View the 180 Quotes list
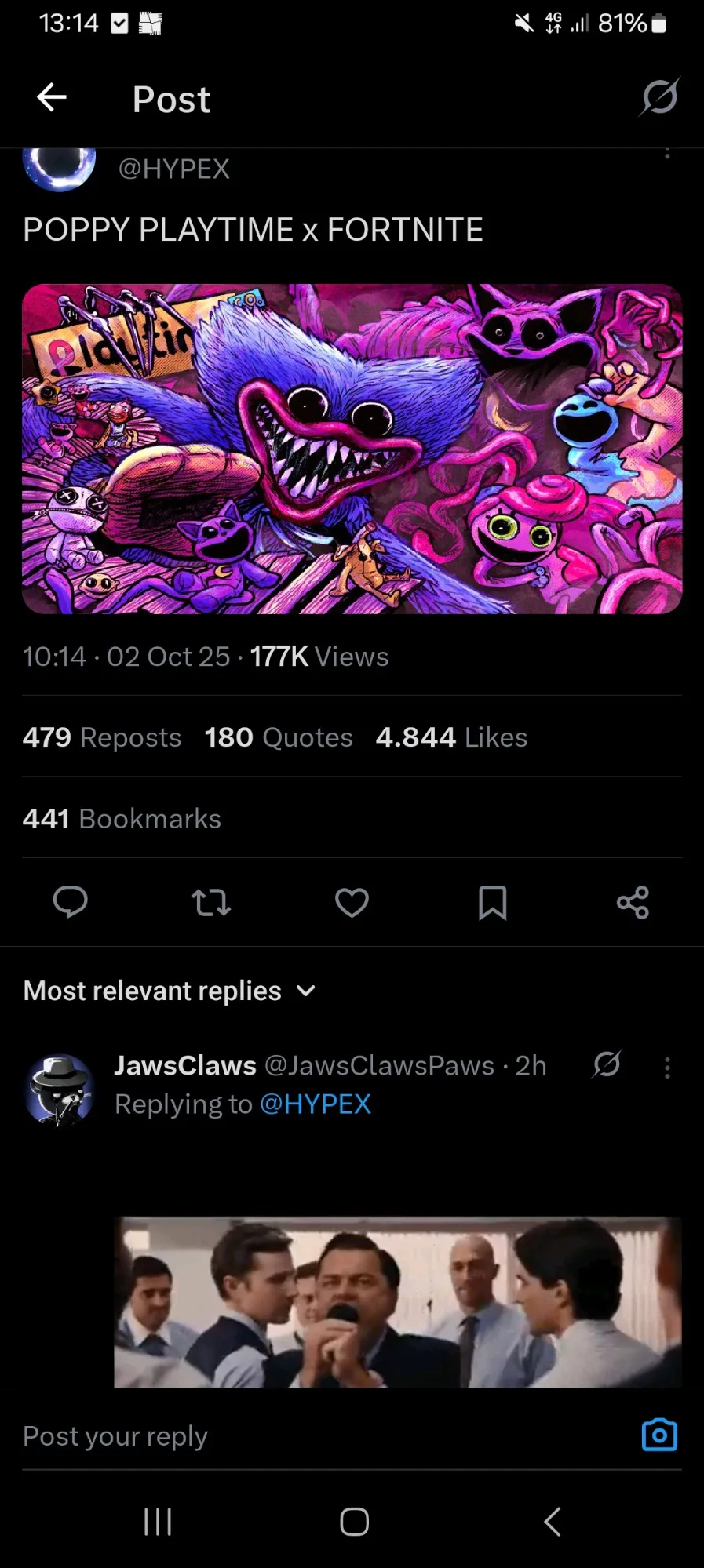704x1568 pixels. 279,737
